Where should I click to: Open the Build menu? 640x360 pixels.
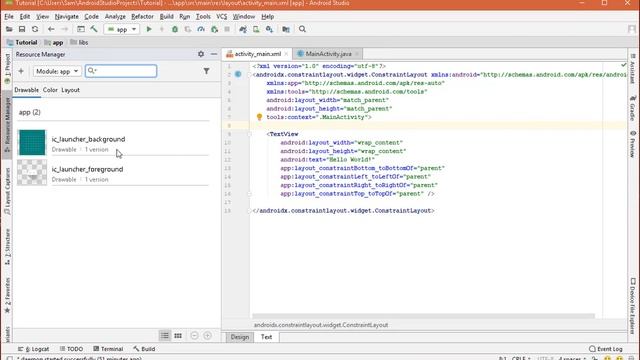point(167,17)
